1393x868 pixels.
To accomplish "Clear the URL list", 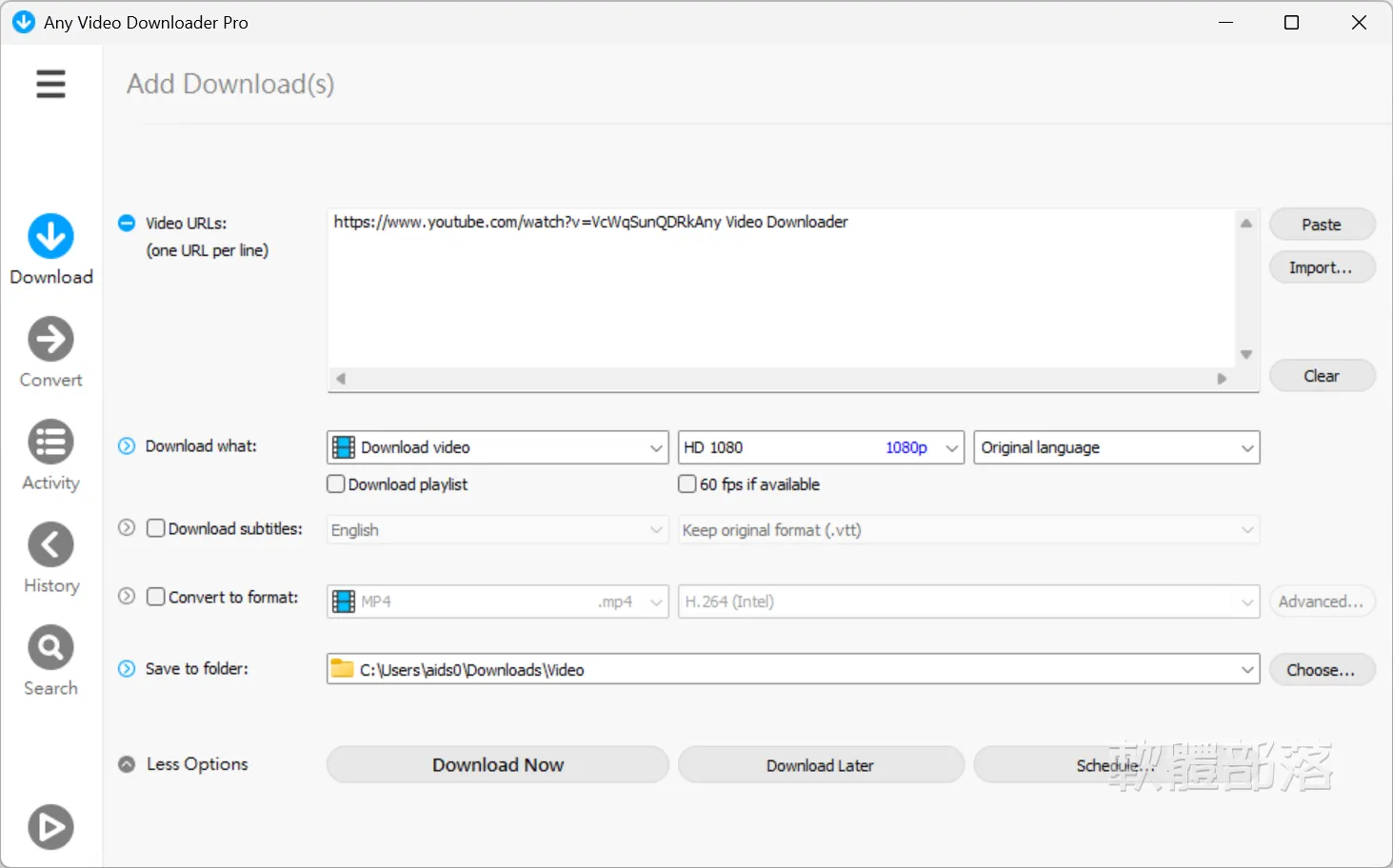I will point(1323,376).
